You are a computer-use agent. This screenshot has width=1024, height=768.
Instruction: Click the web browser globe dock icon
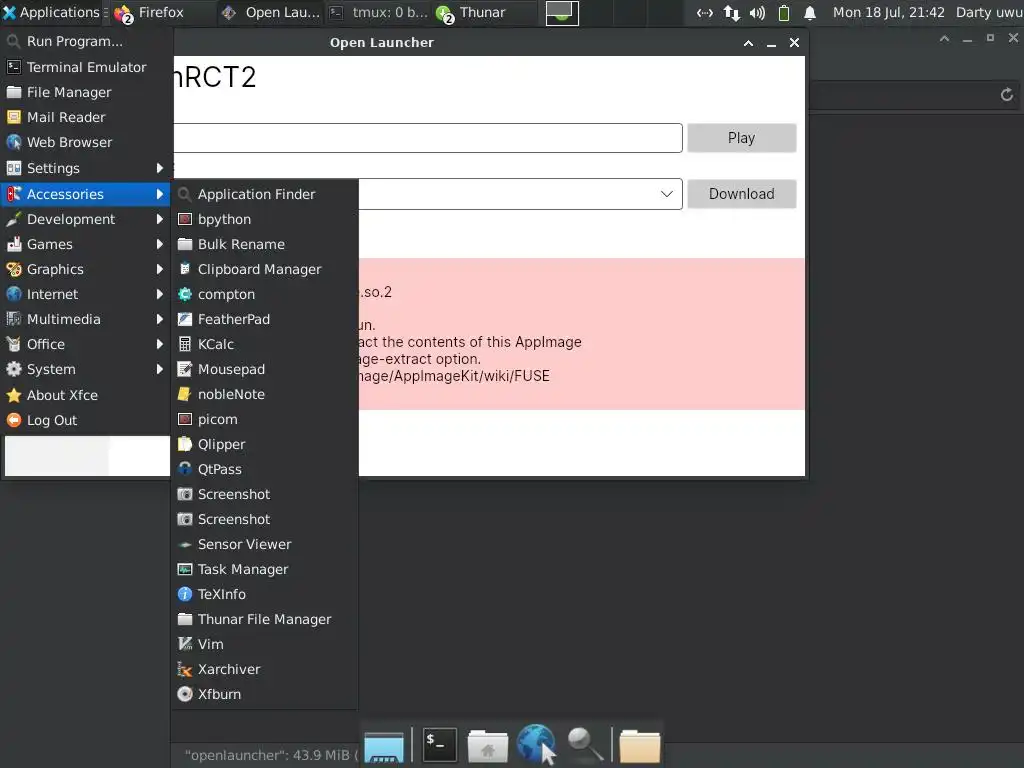tap(536, 744)
